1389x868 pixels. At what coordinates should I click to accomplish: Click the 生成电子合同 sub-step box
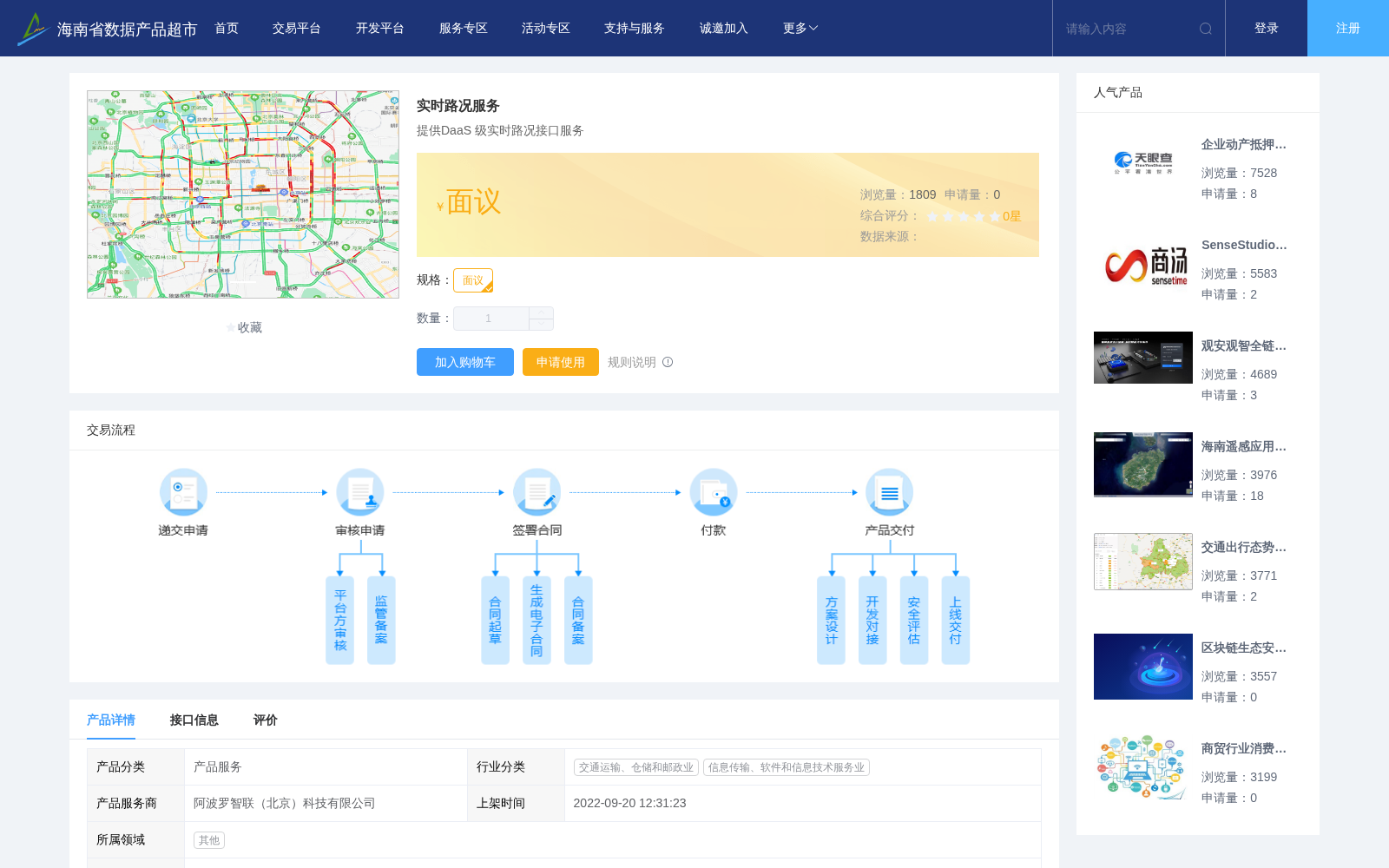(537, 621)
